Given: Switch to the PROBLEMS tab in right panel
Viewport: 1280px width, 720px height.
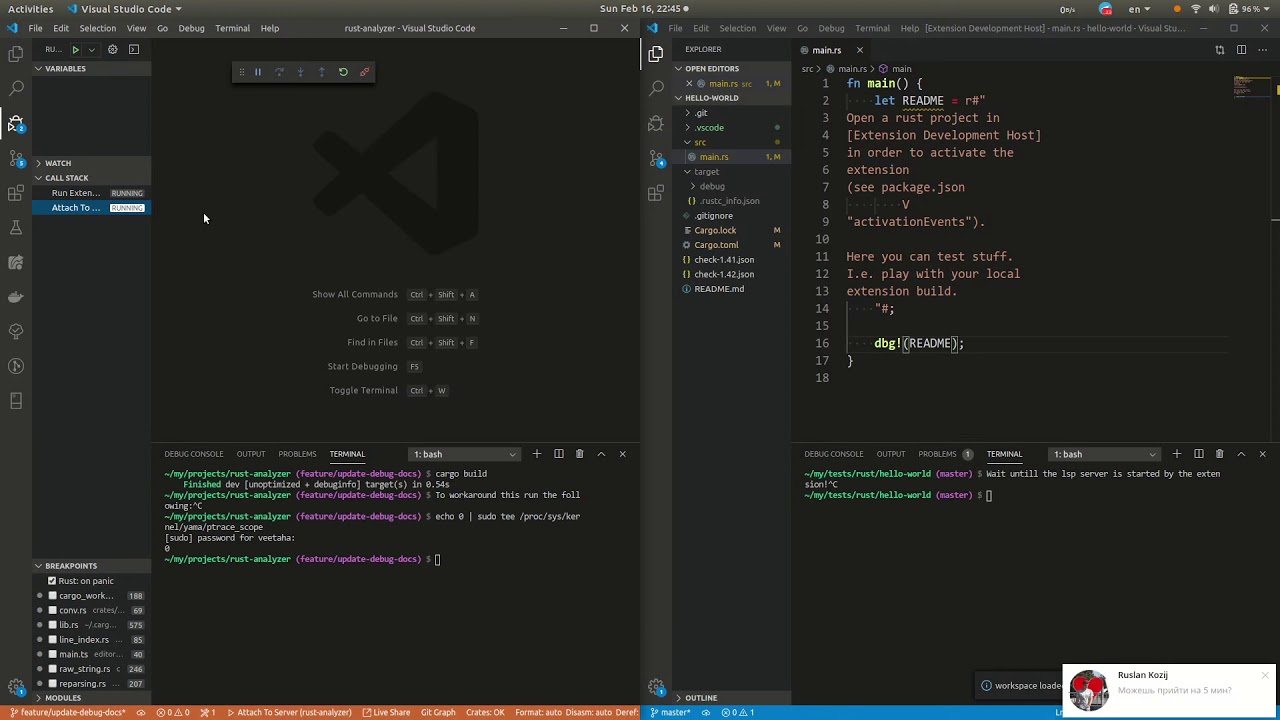Looking at the screenshot, I should pyautogui.click(x=937, y=454).
